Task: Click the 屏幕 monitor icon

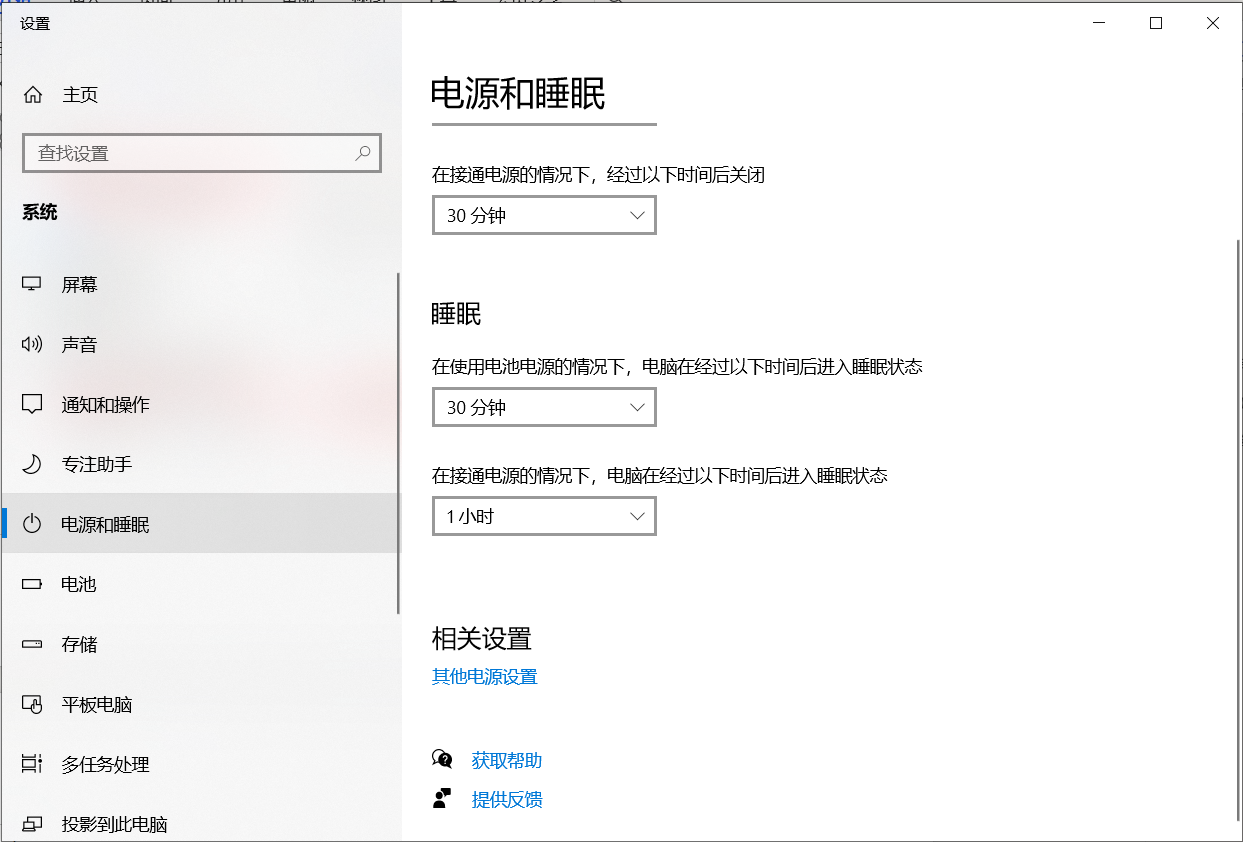Action: point(32,285)
